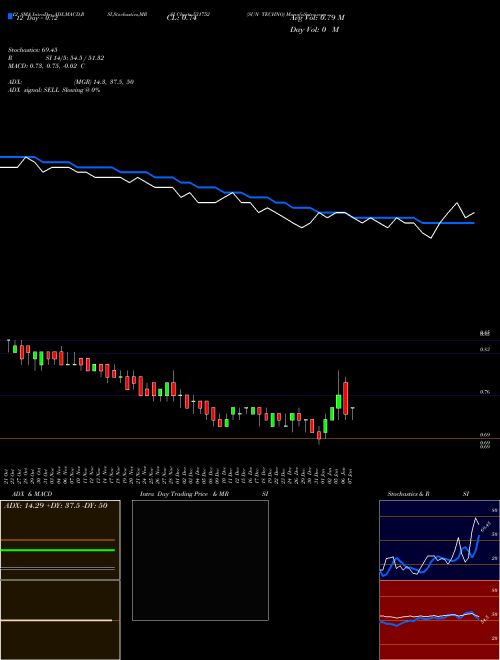Select the 'Avg Vol: 0.79 M' text
Viewport: 500px width, 660px height.
tap(317, 18)
